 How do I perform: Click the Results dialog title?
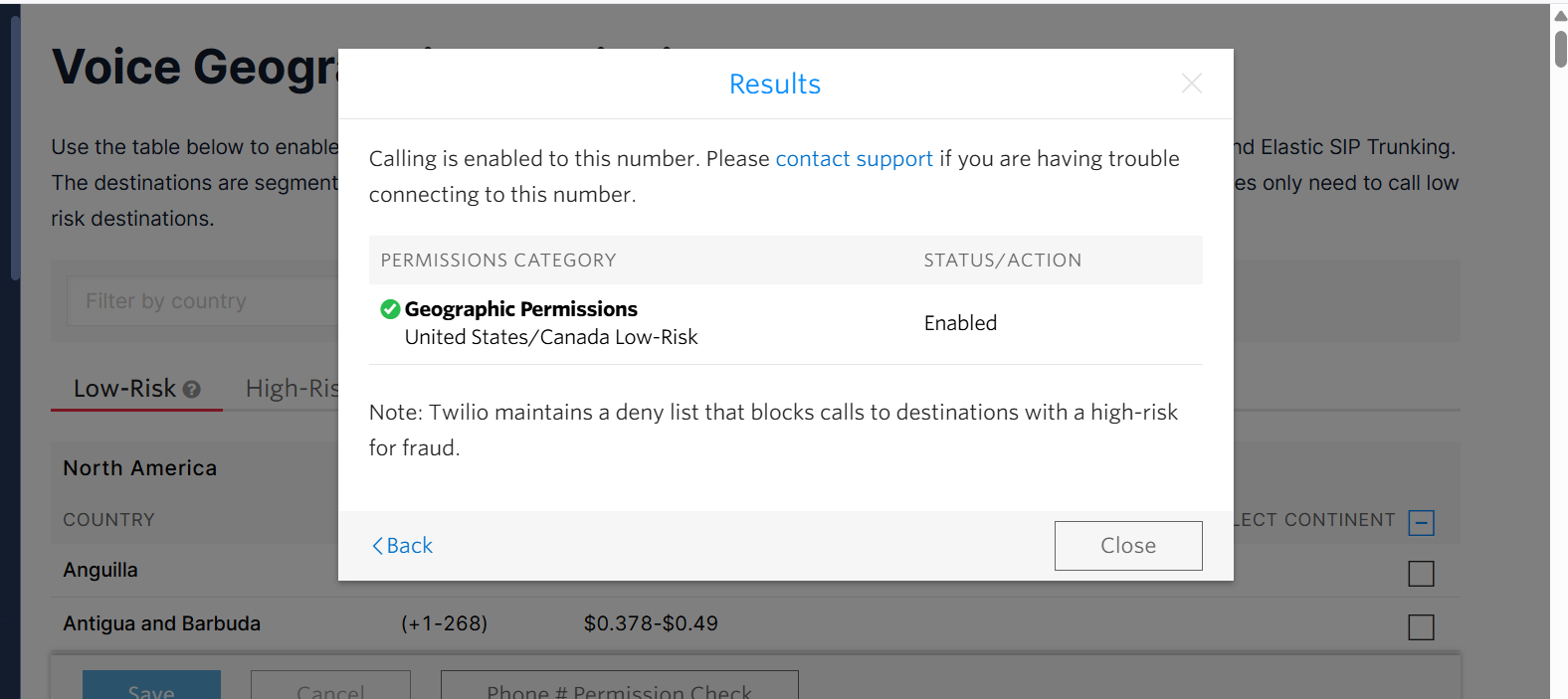774,85
